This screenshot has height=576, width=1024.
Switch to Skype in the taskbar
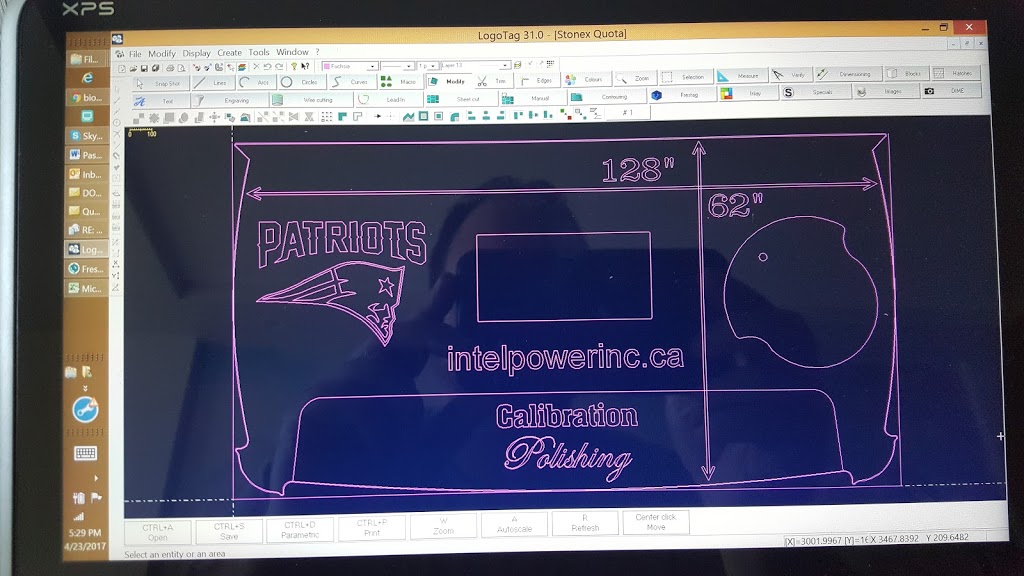(86, 136)
